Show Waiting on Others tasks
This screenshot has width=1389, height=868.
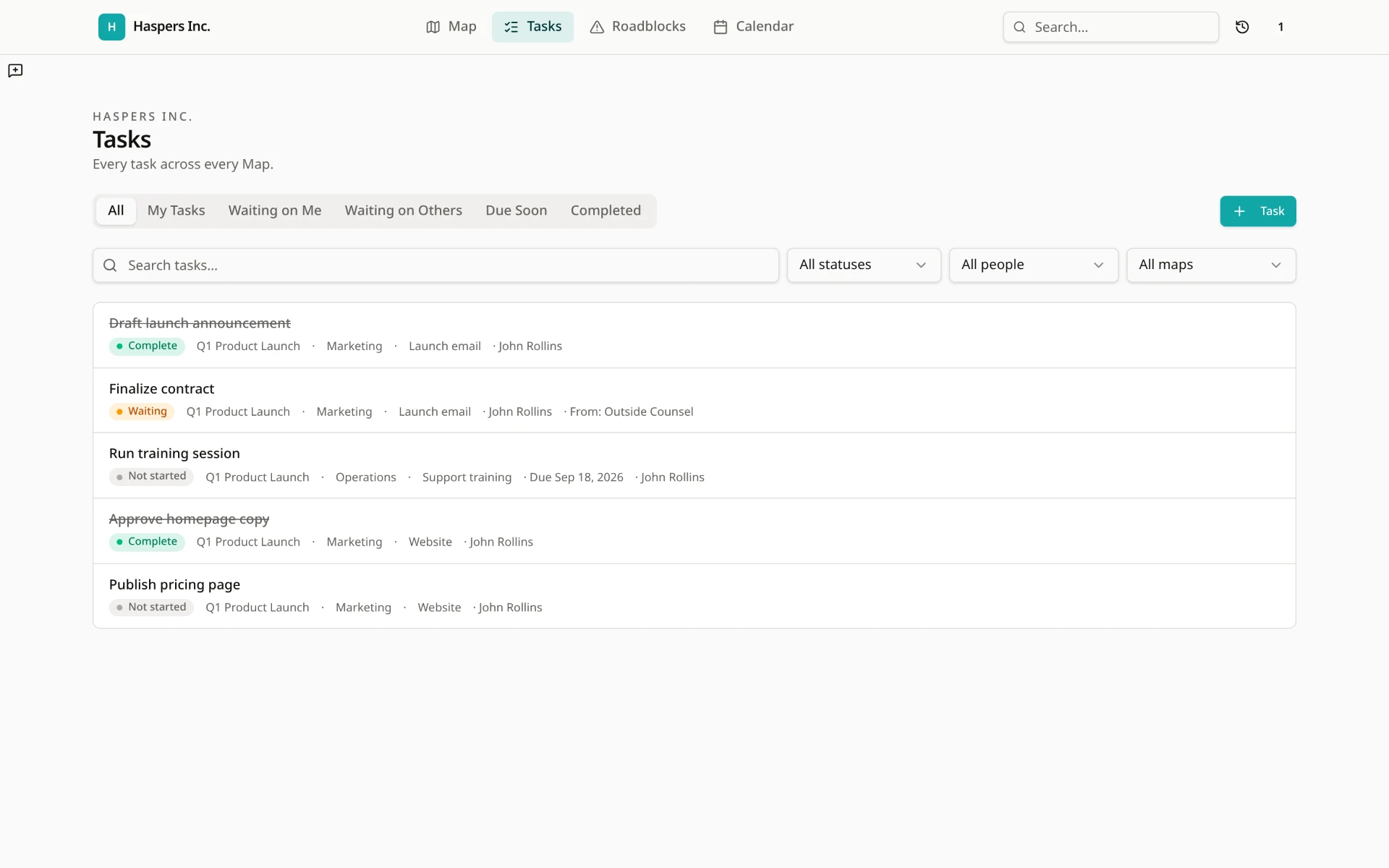point(404,210)
